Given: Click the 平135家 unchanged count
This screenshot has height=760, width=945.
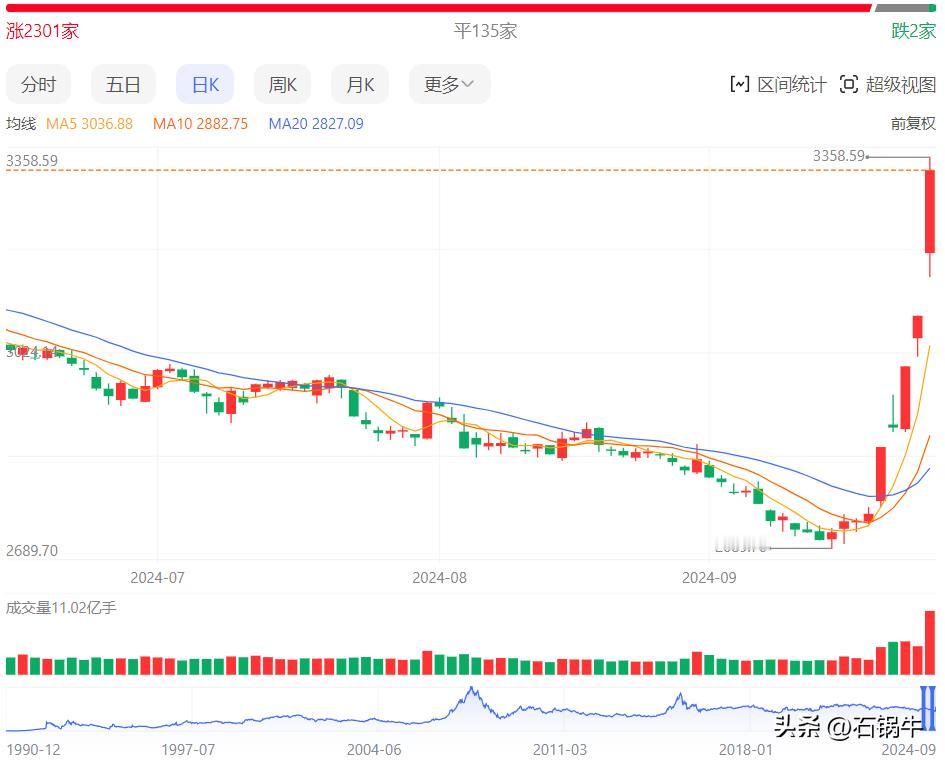Looking at the screenshot, I should click(x=485, y=31).
